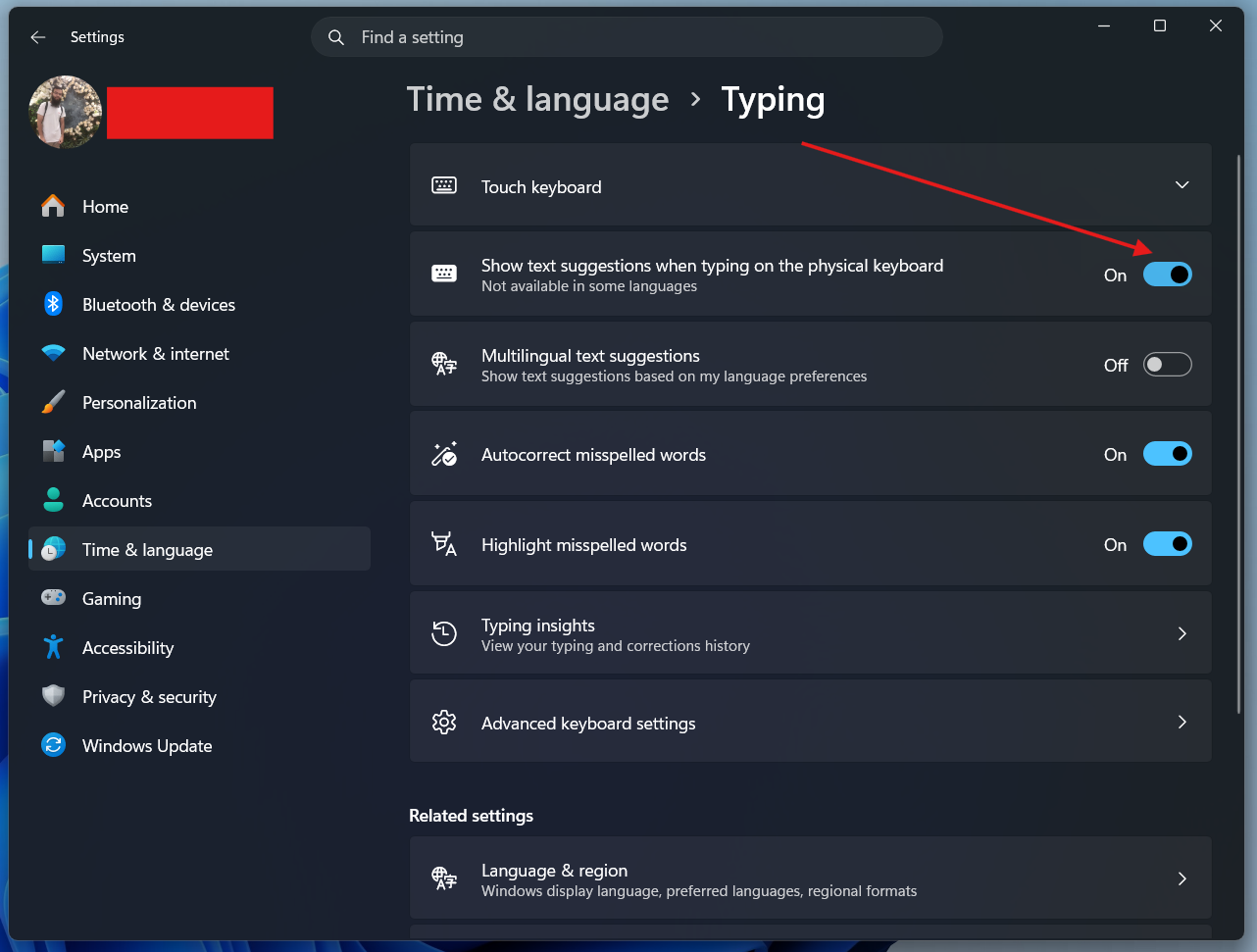Click the Multilingual text suggestions icon
1257x952 pixels.
tap(444, 364)
